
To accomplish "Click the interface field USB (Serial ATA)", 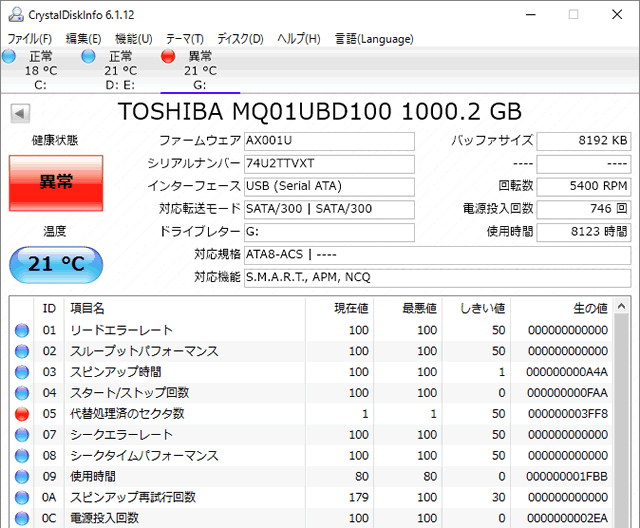I will point(329,187).
